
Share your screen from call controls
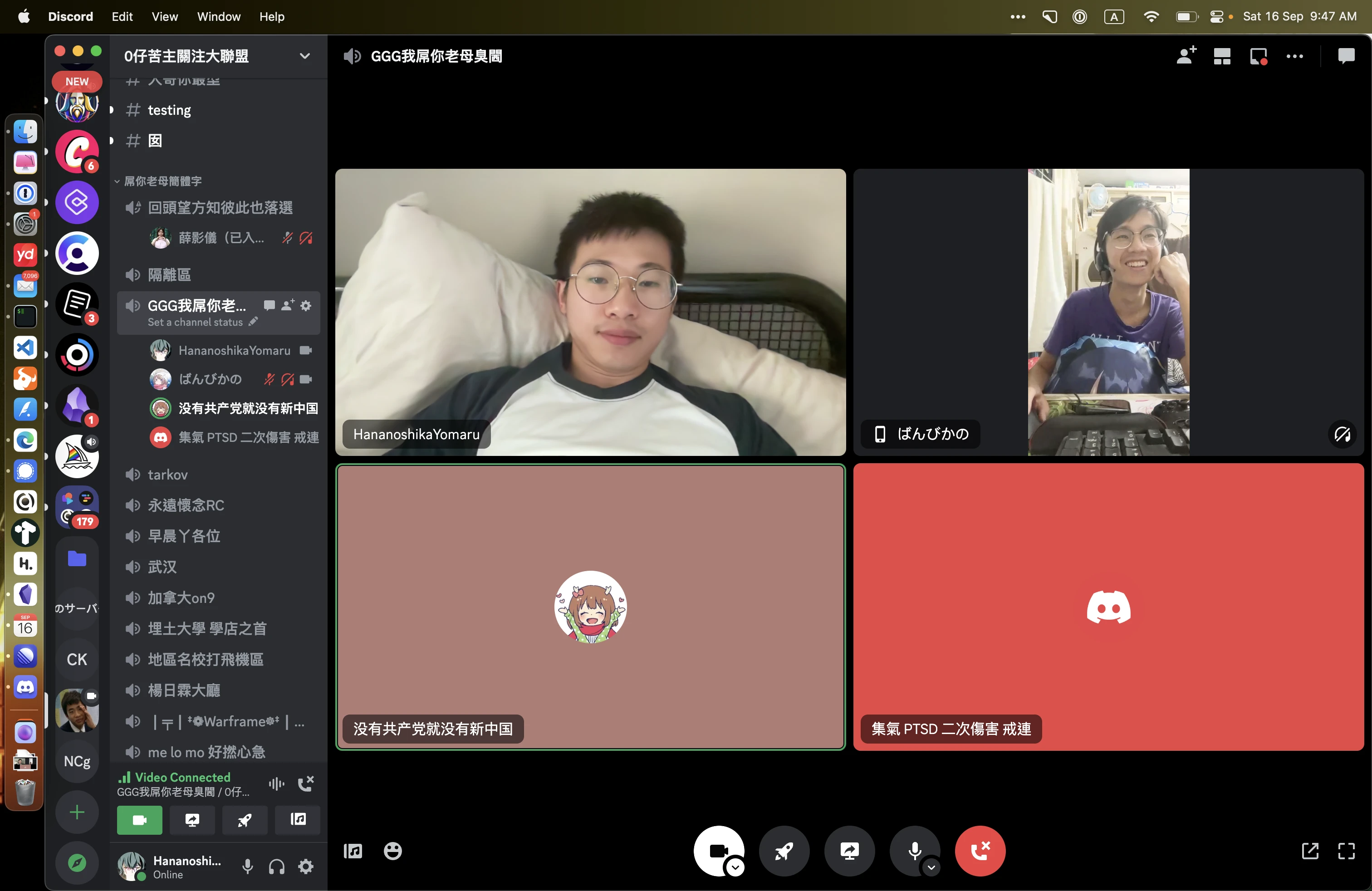point(850,851)
